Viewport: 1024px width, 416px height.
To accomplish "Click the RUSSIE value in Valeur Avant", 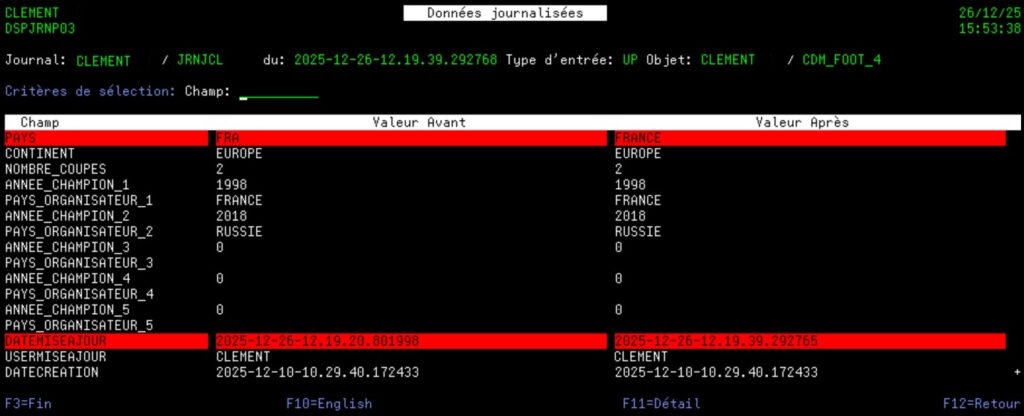I will [x=239, y=231].
